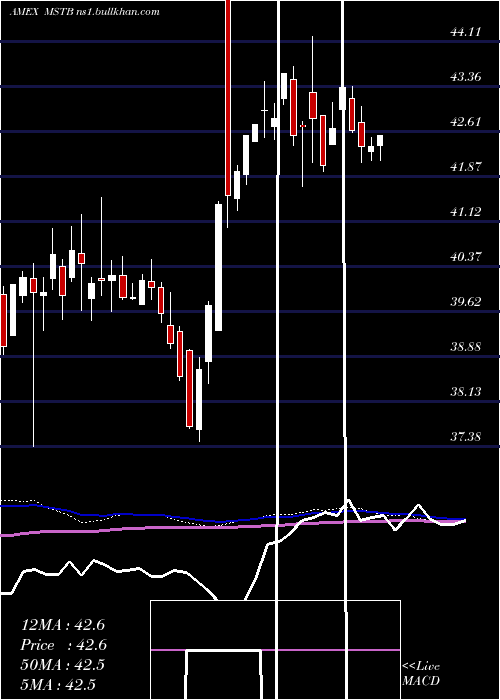Click the 41.12 price axis label
The image size is (500, 700).
466,212
